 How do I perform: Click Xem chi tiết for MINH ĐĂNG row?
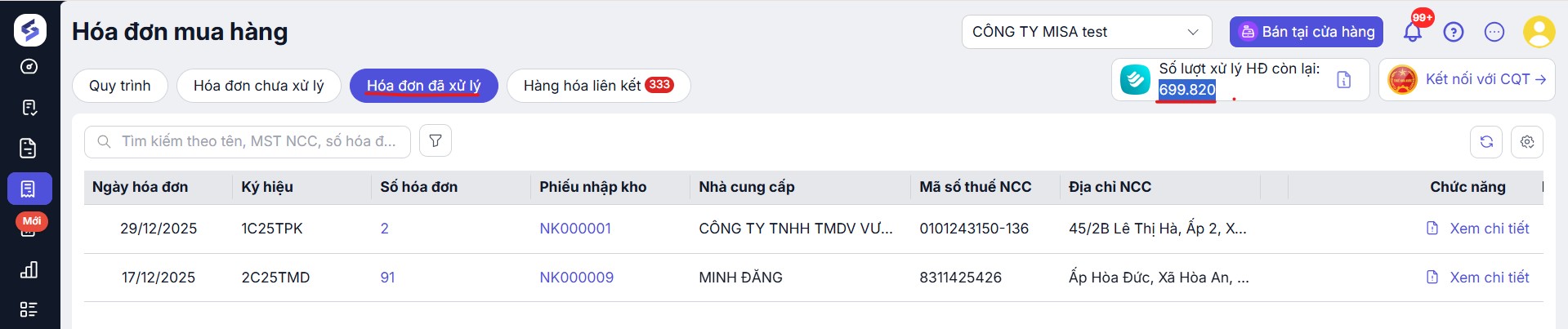1488,278
